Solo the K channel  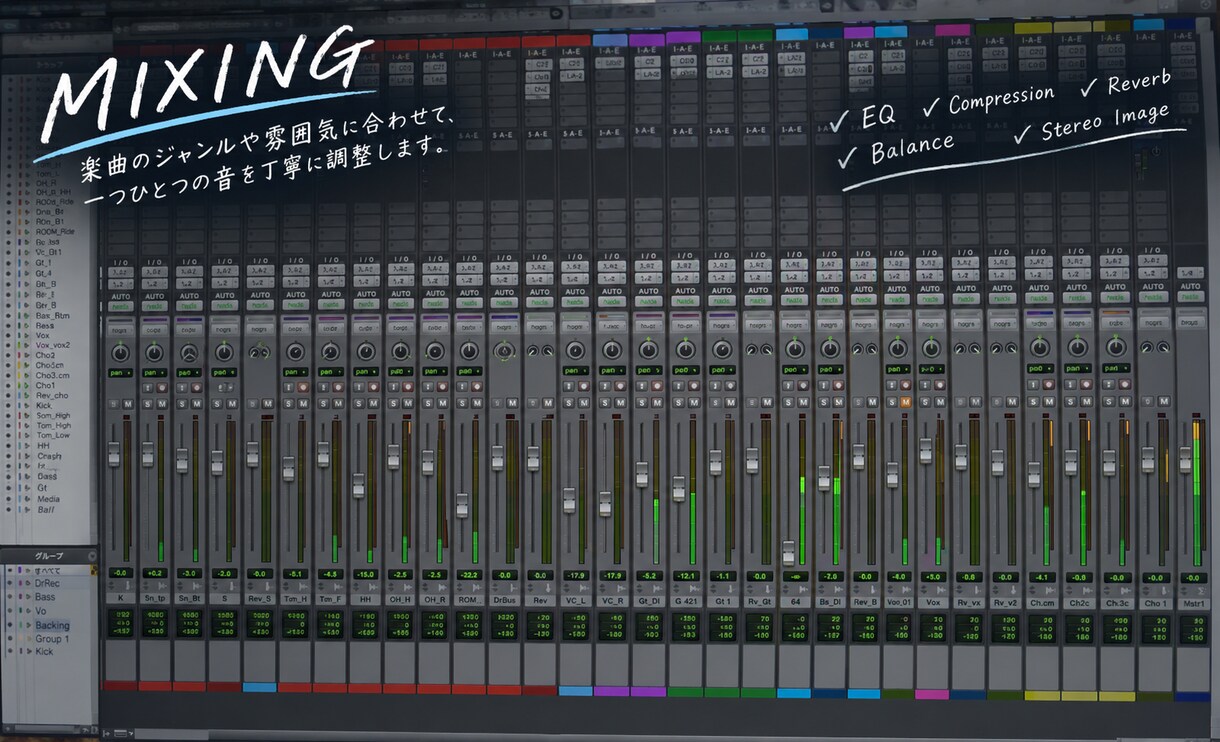113,403
